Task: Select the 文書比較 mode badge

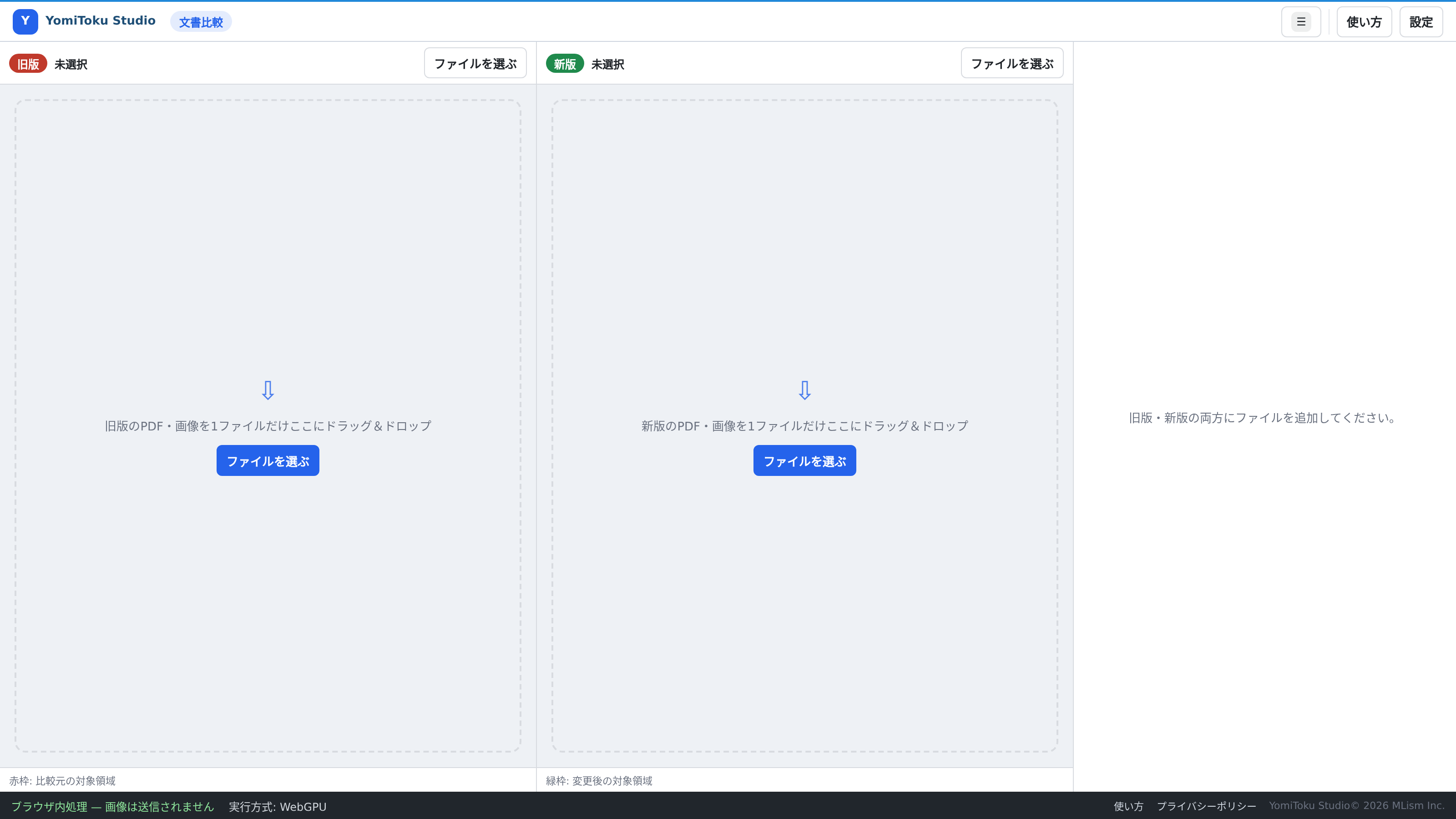Action: tap(201, 22)
